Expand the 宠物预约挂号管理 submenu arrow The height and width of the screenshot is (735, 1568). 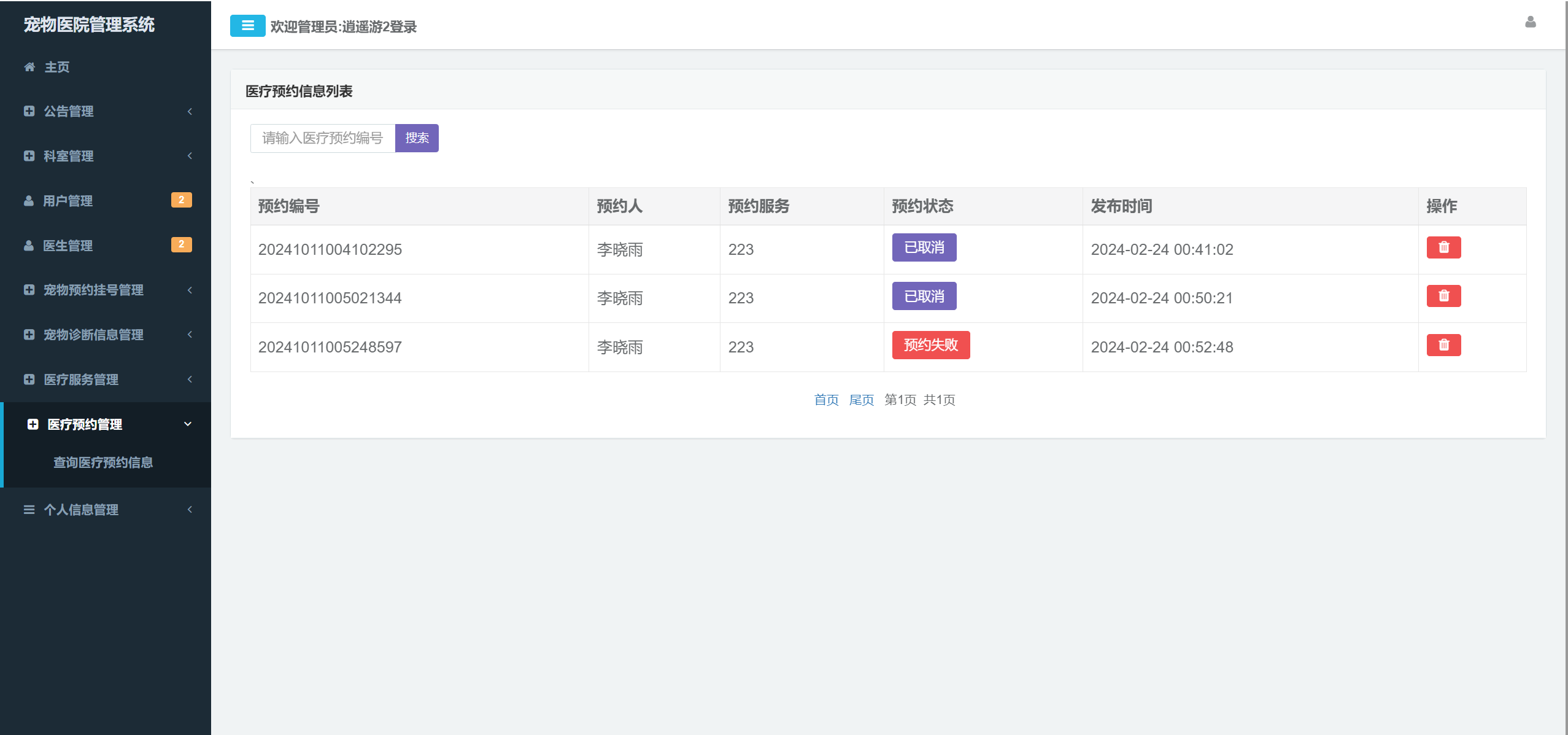pyautogui.click(x=190, y=290)
